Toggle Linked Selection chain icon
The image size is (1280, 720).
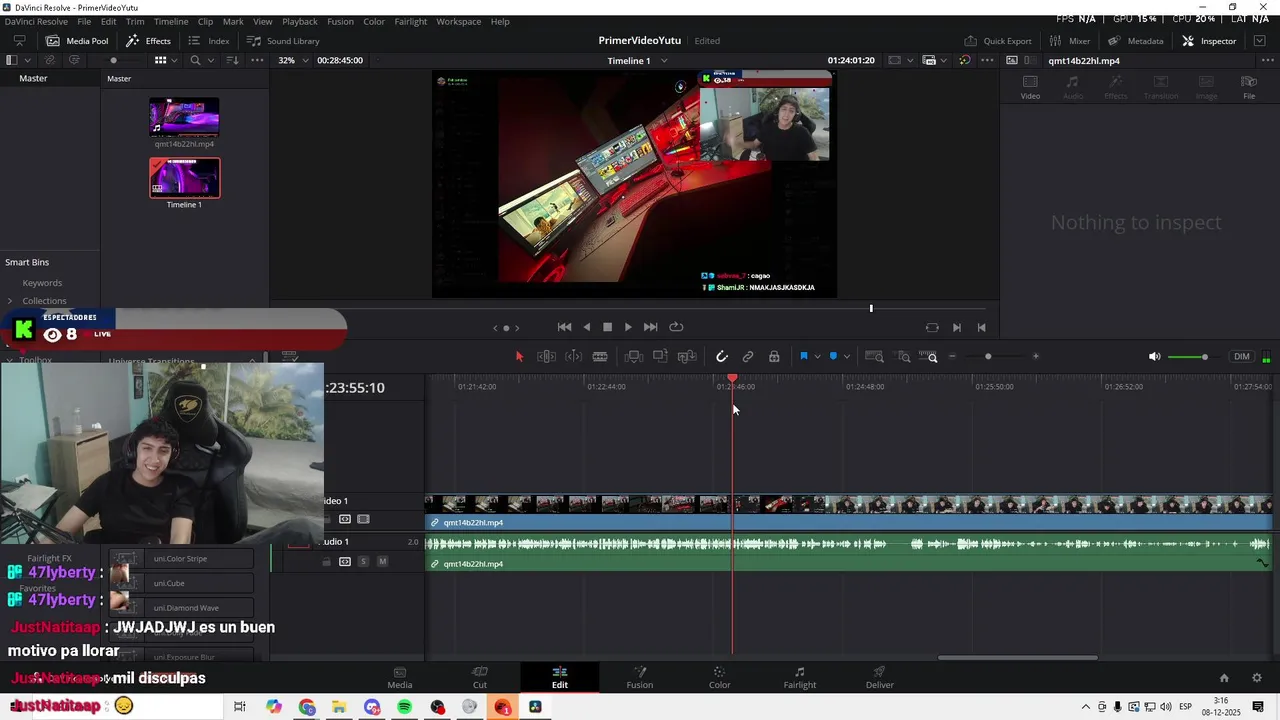point(748,357)
